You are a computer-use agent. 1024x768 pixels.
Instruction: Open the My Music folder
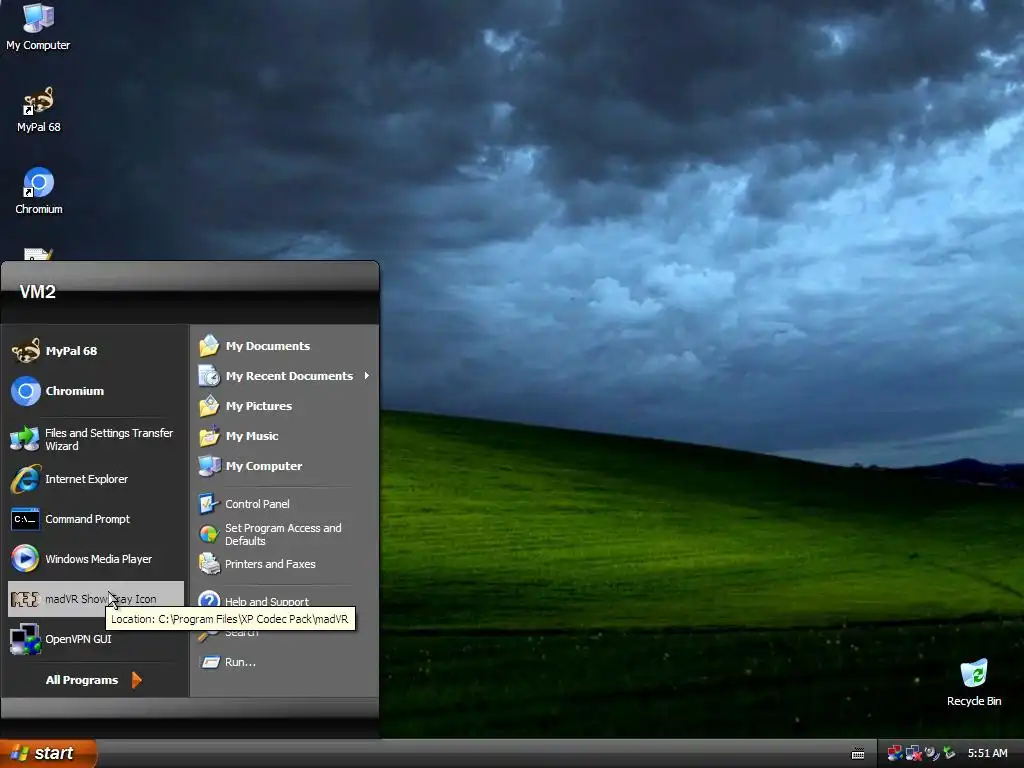click(285, 436)
